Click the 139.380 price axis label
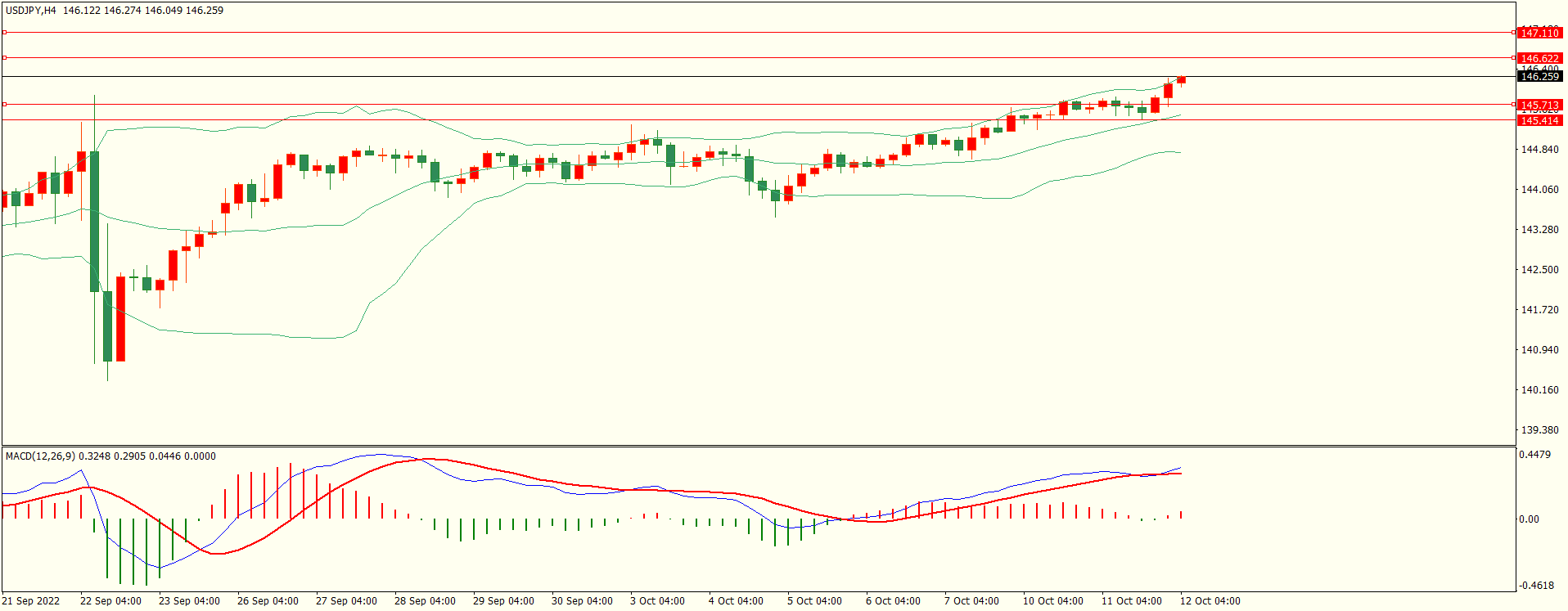The height and width of the screenshot is (611, 1568). pos(1539,430)
